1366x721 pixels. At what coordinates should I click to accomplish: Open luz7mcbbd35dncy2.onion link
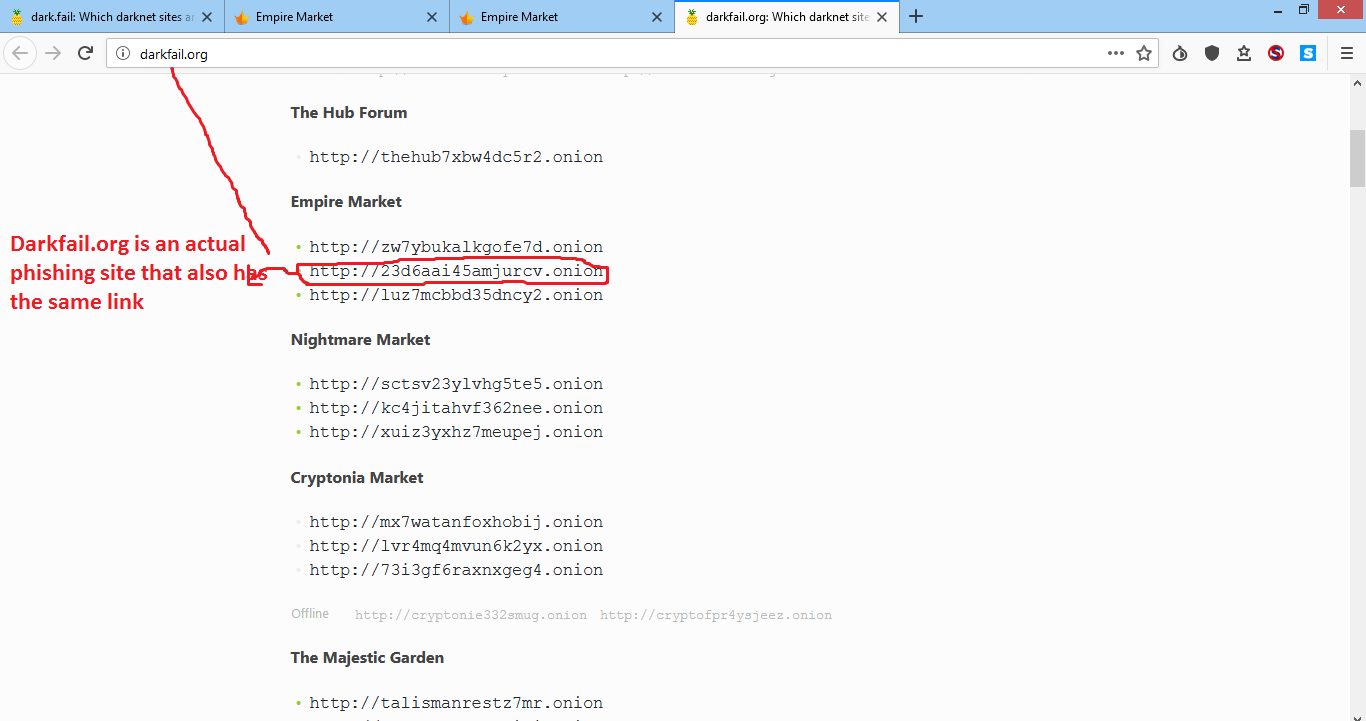(x=456, y=295)
